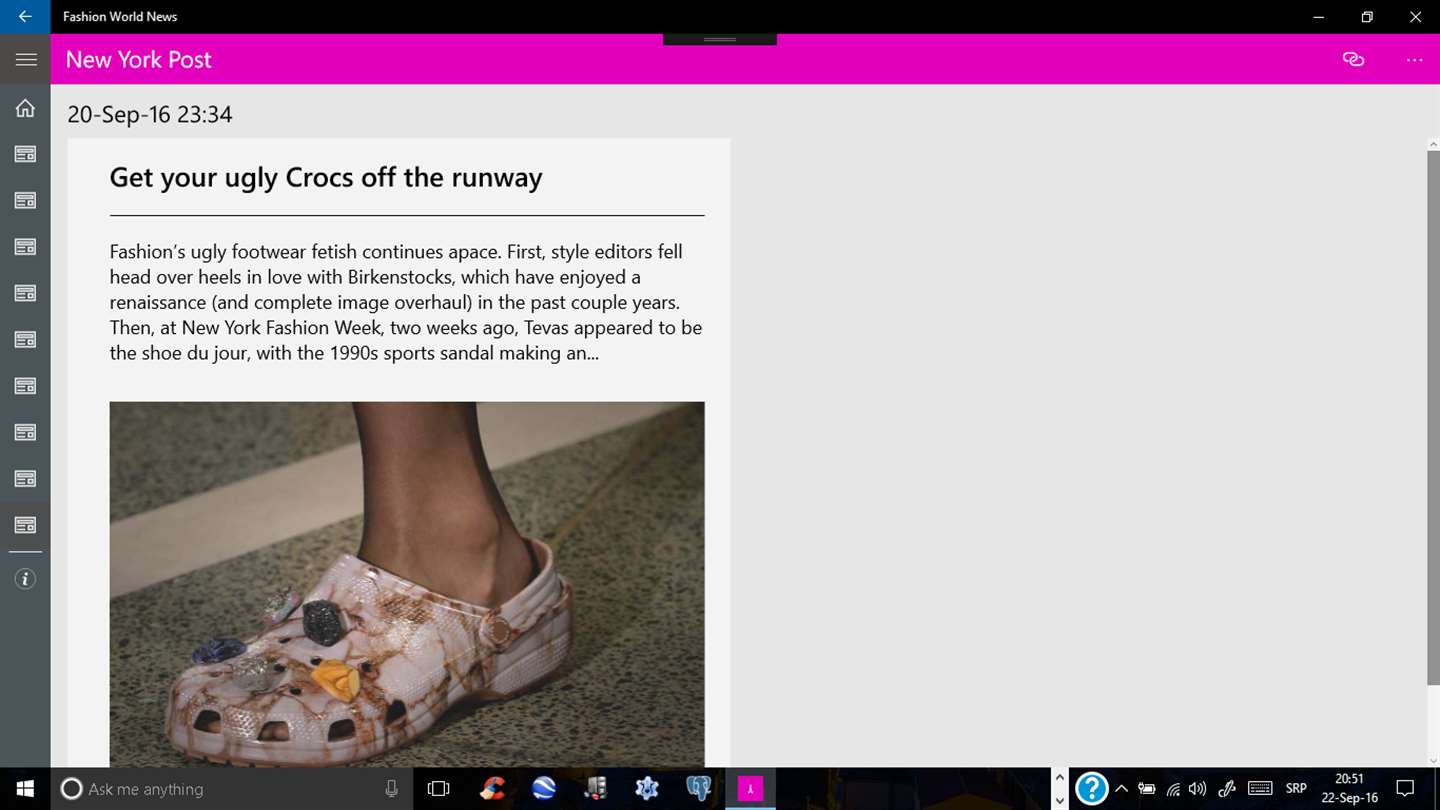
Task: Open pgAdmin elephant icon in taskbar
Action: (x=698, y=789)
